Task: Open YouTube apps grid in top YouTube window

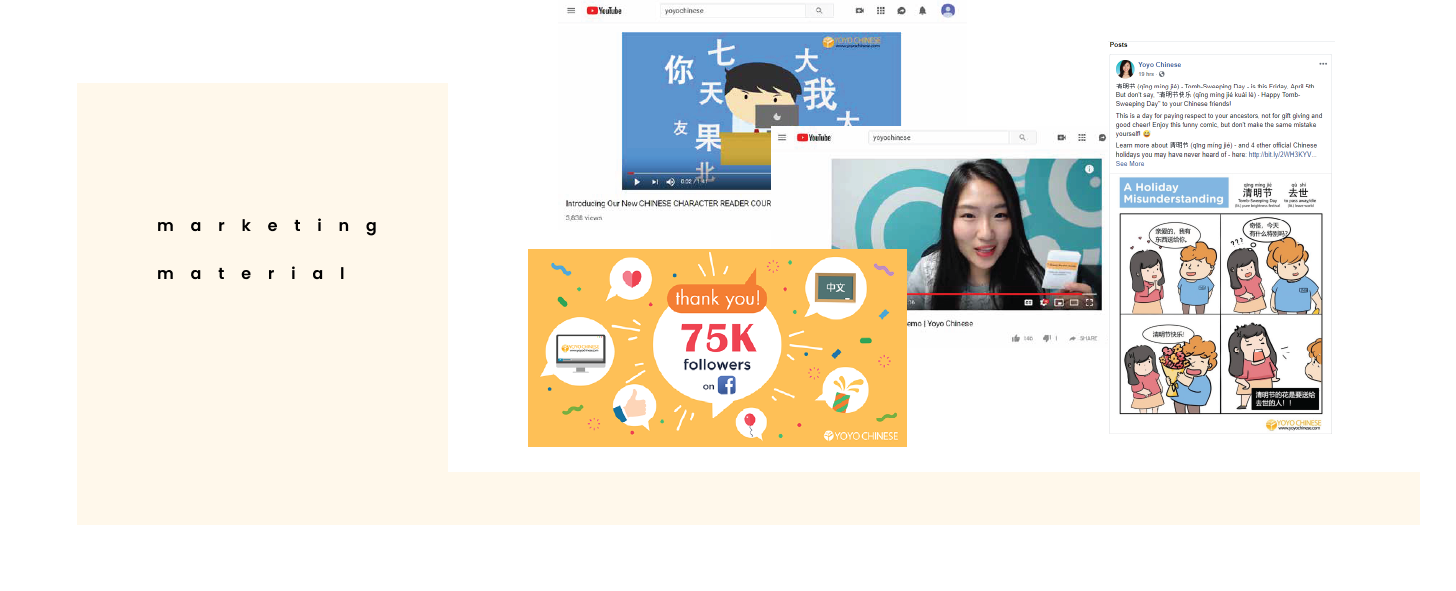Action: 881,11
